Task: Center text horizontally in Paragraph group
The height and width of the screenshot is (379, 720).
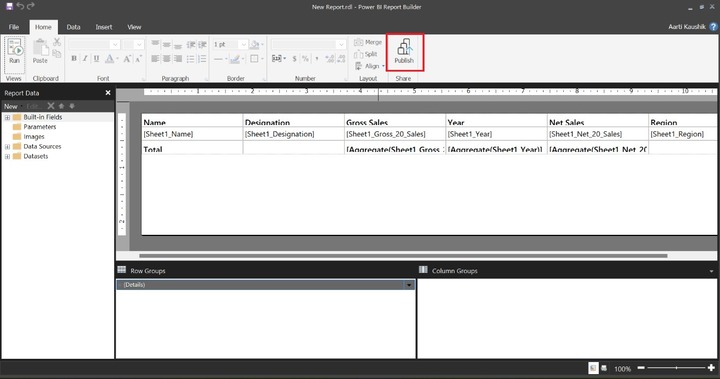Action: click(x=166, y=59)
